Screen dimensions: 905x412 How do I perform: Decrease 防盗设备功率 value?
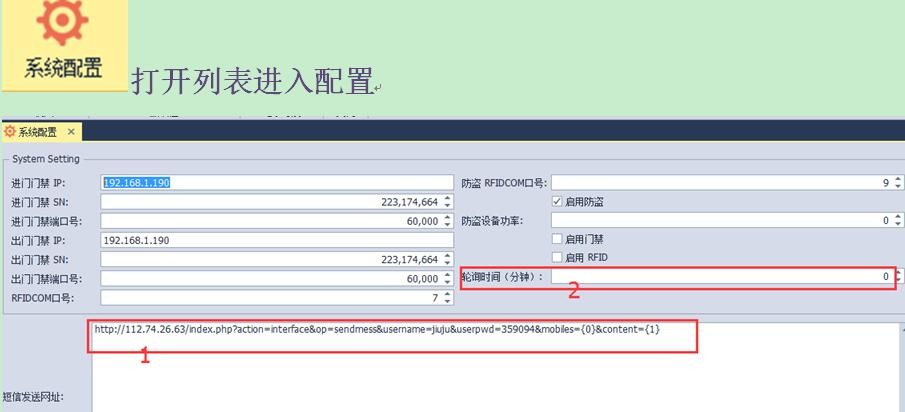point(897,223)
